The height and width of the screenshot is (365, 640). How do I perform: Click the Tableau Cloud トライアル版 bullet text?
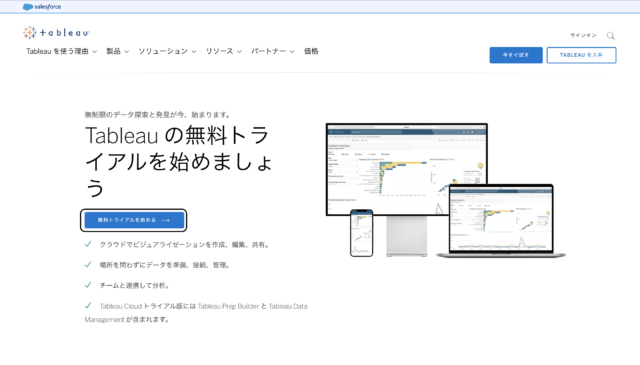click(196, 313)
